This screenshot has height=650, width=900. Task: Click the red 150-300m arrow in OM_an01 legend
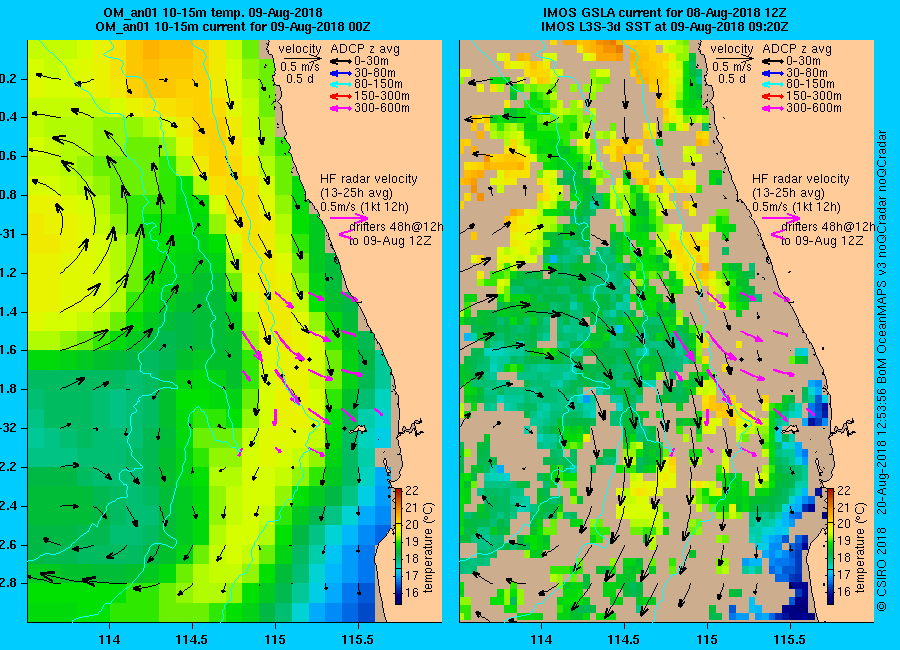tap(340, 96)
